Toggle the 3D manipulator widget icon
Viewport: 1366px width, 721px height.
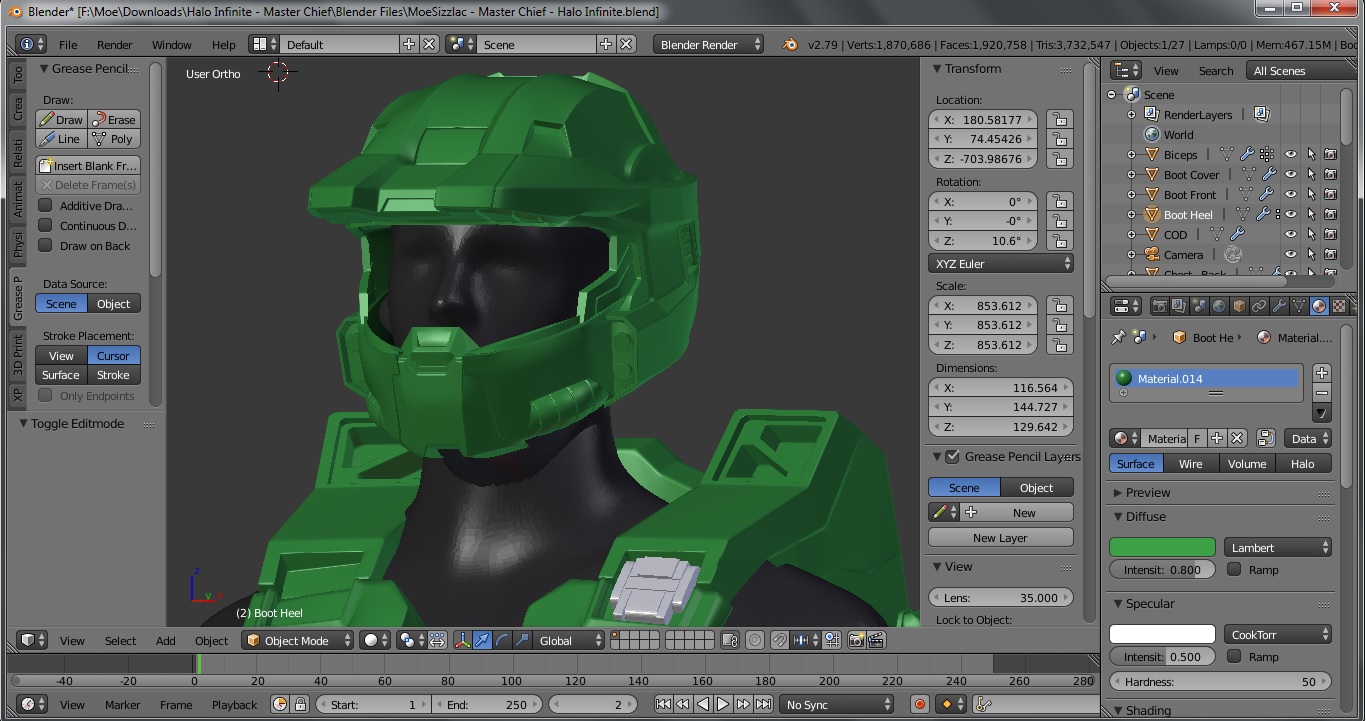[x=464, y=640]
